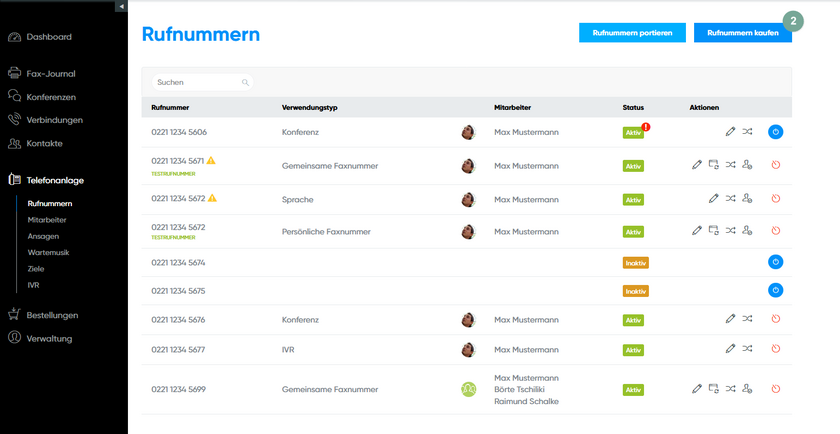
Task: Click edit pencil for IVR number 0221 1234 5677
Action: click(x=730, y=349)
